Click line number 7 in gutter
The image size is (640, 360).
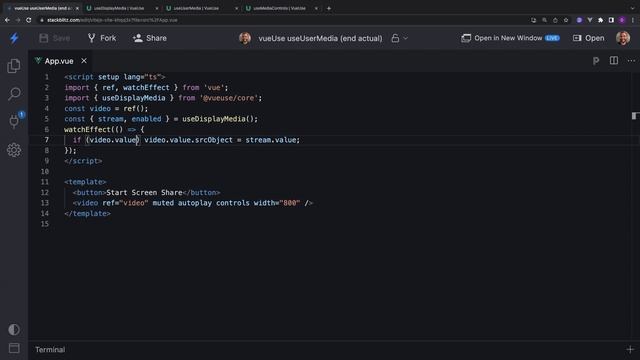coord(47,140)
